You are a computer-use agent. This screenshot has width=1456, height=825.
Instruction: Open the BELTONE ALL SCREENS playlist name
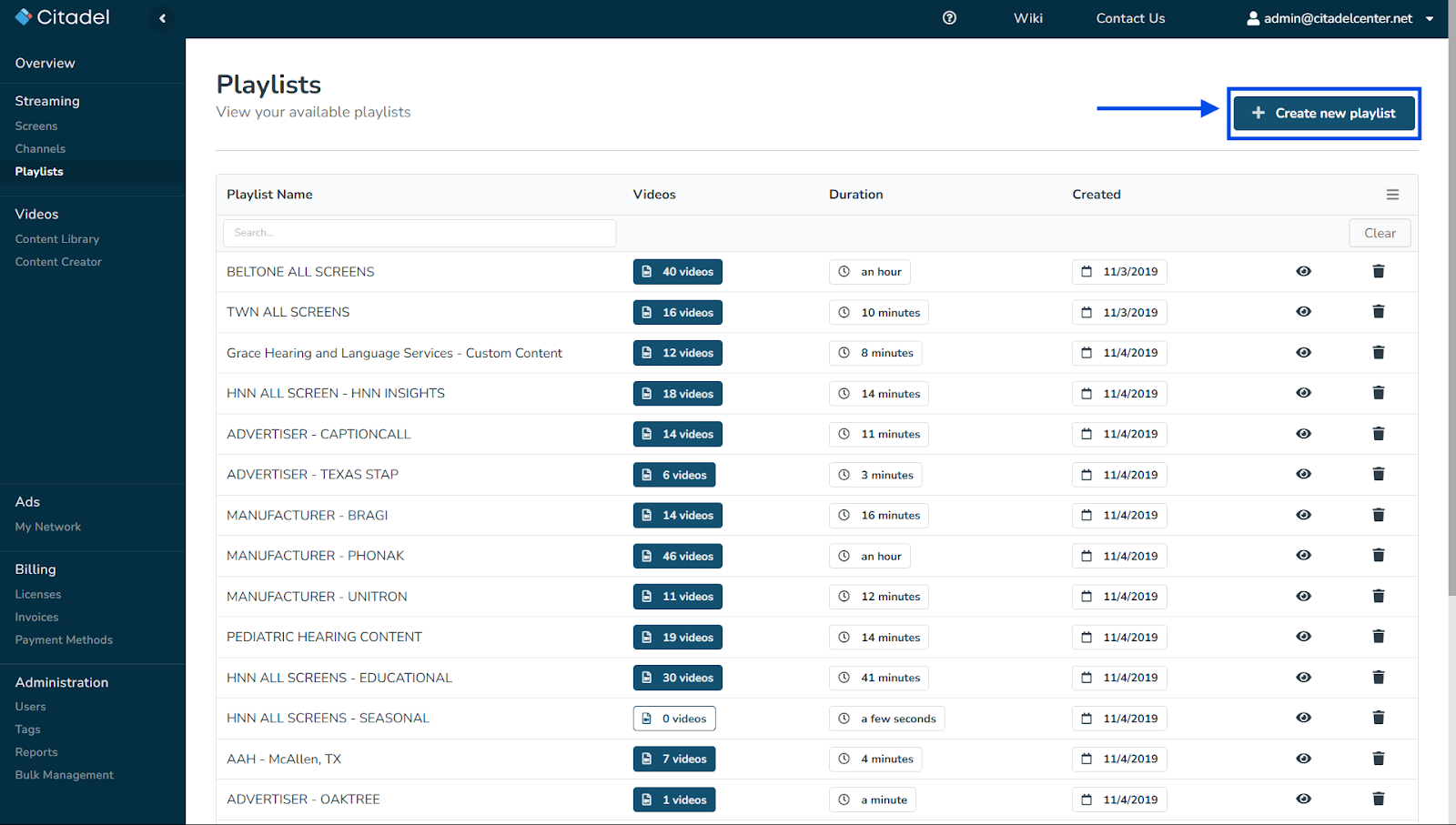[300, 272]
